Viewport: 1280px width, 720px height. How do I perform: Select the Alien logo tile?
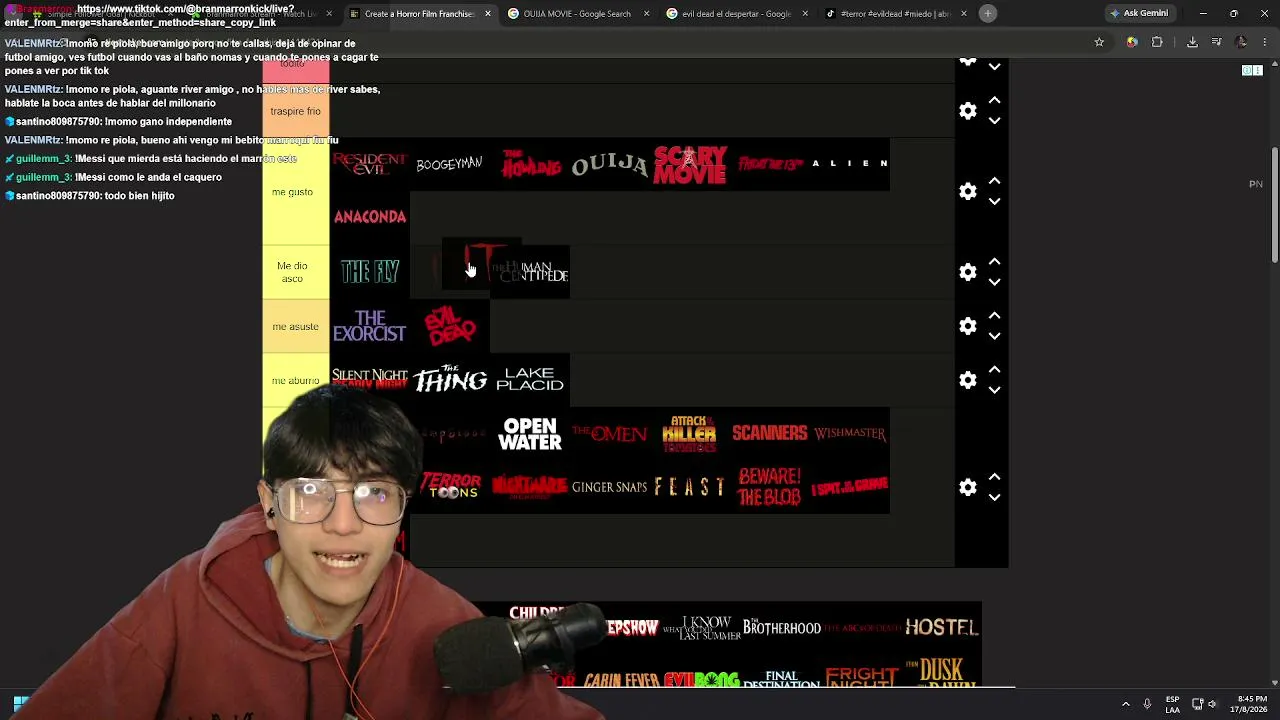(x=850, y=164)
